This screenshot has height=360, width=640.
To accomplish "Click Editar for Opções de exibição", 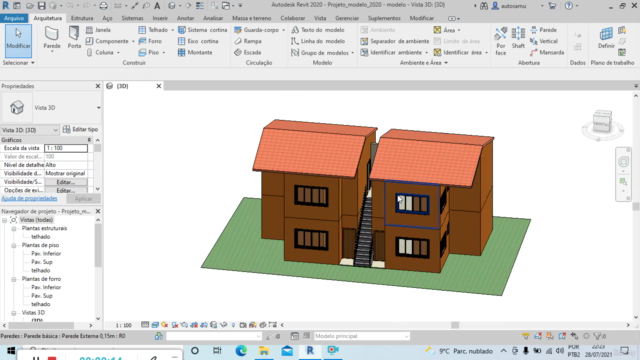I will [x=66, y=191].
